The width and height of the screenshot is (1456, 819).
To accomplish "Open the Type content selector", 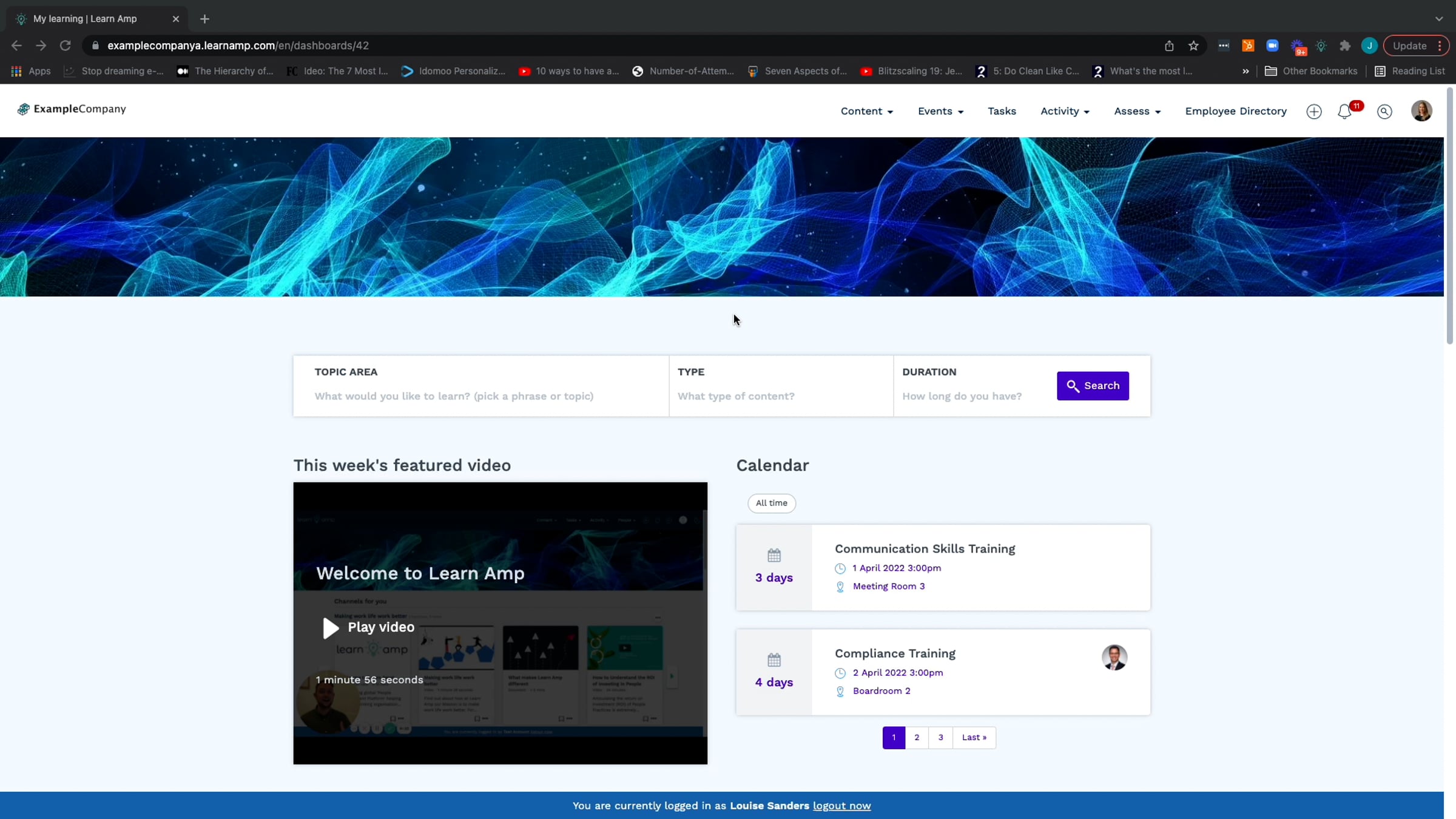I will [781, 386].
